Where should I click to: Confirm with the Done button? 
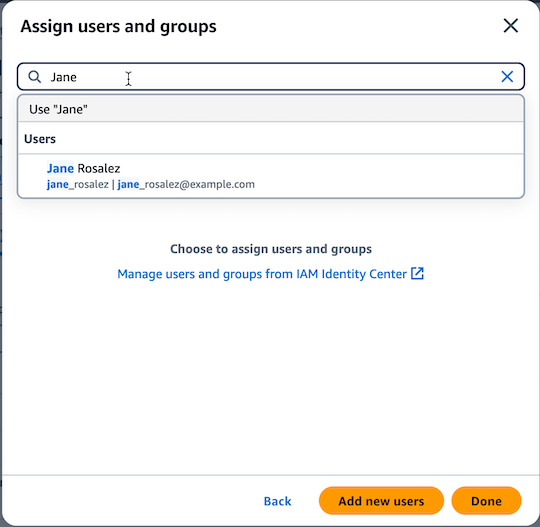pyautogui.click(x=486, y=501)
